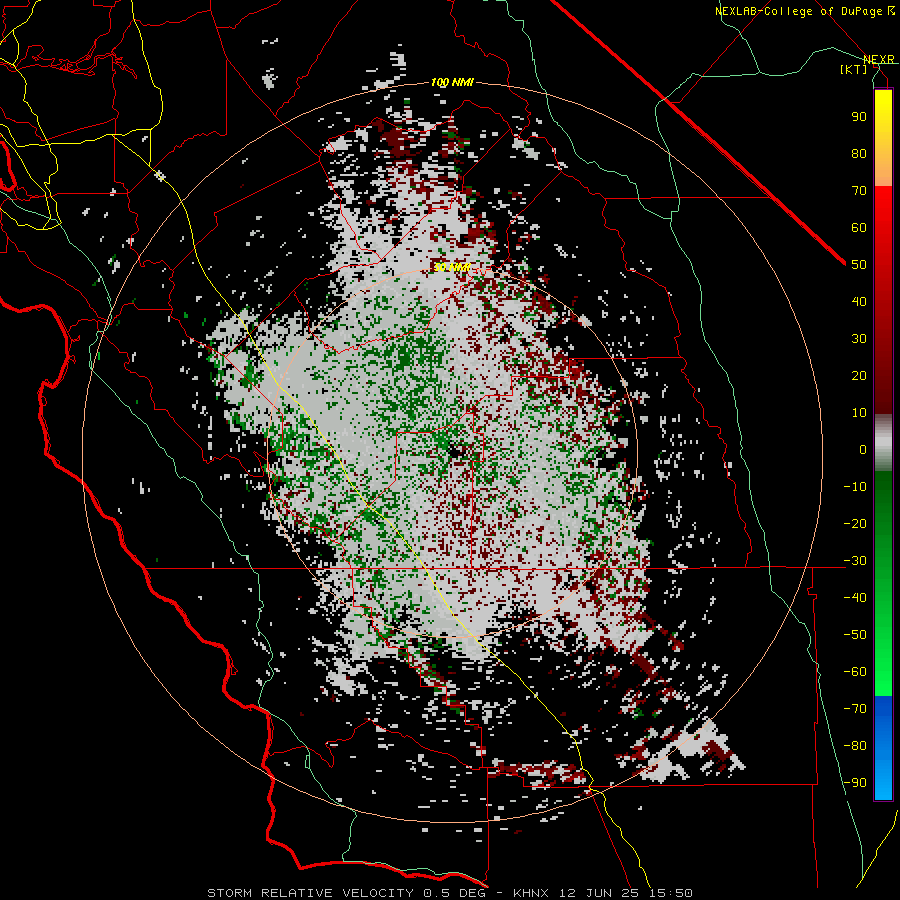Click the '10' value on the velocity scale
The width and height of the screenshot is (900, 900).
(x=859, y=413)
